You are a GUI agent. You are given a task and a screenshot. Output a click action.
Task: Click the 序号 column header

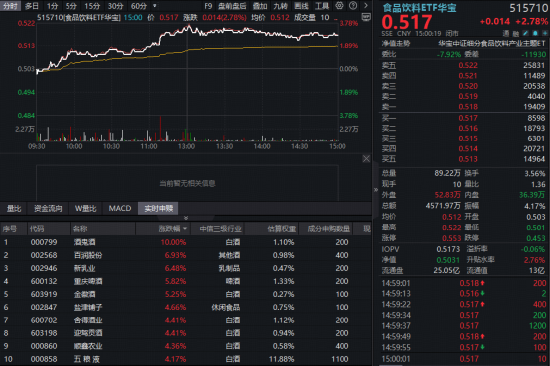tap(10, 229)
